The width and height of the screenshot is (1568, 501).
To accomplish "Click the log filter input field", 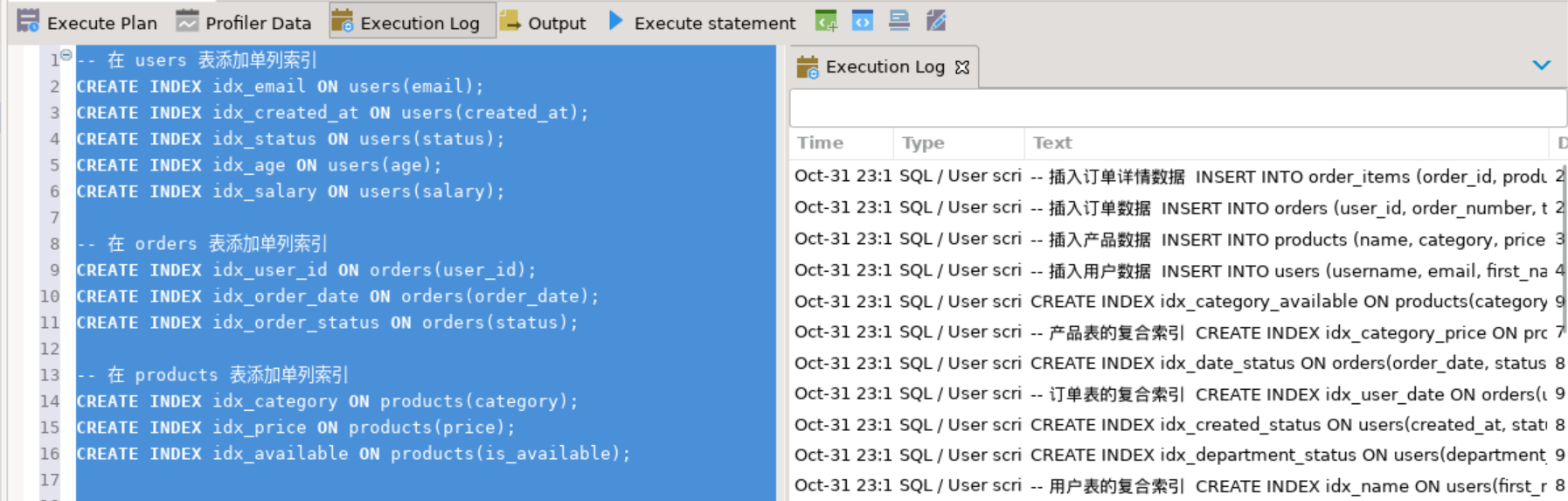I will coord(1177,108).
